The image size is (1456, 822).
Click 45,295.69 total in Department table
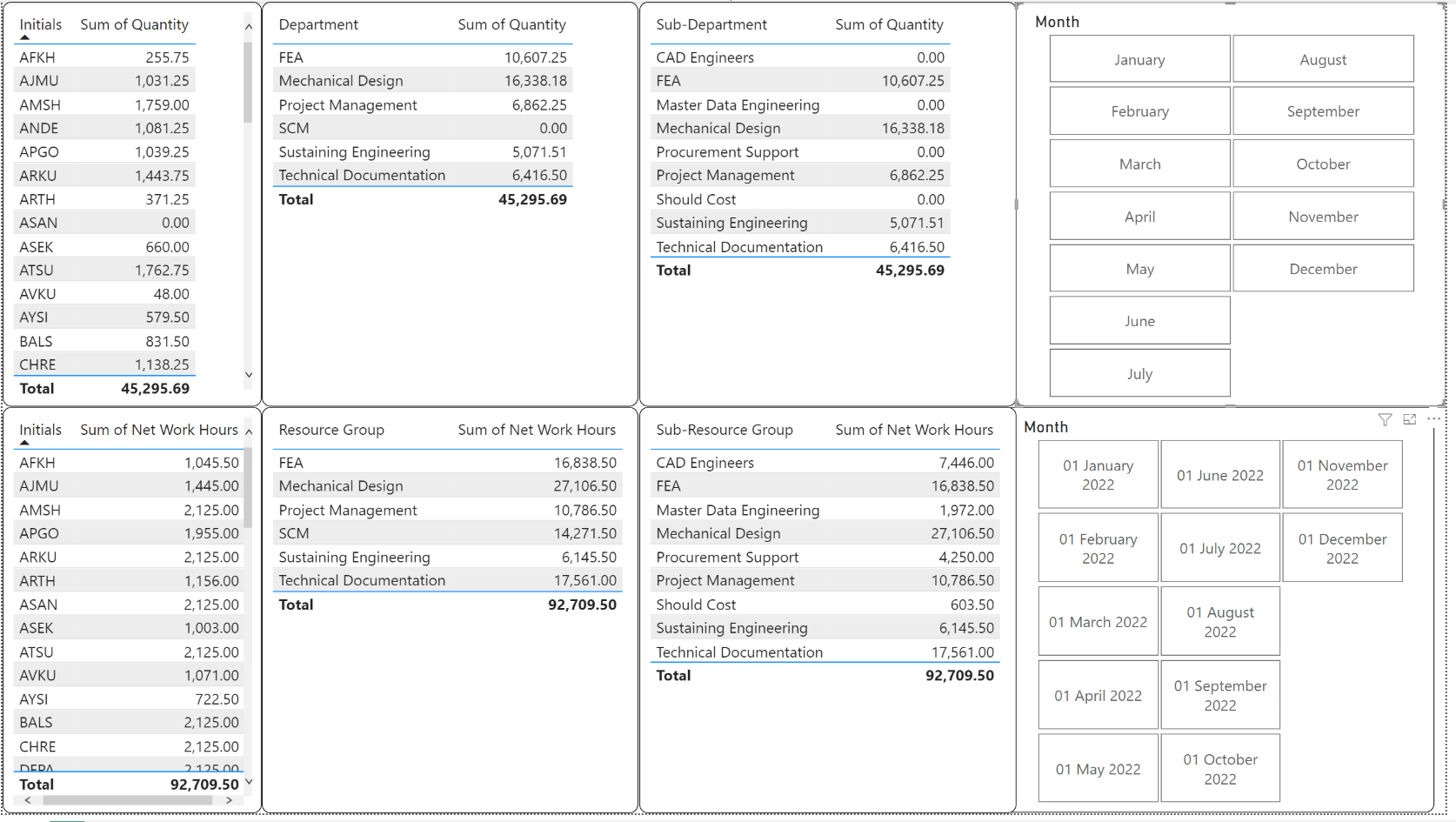[532, 199]
